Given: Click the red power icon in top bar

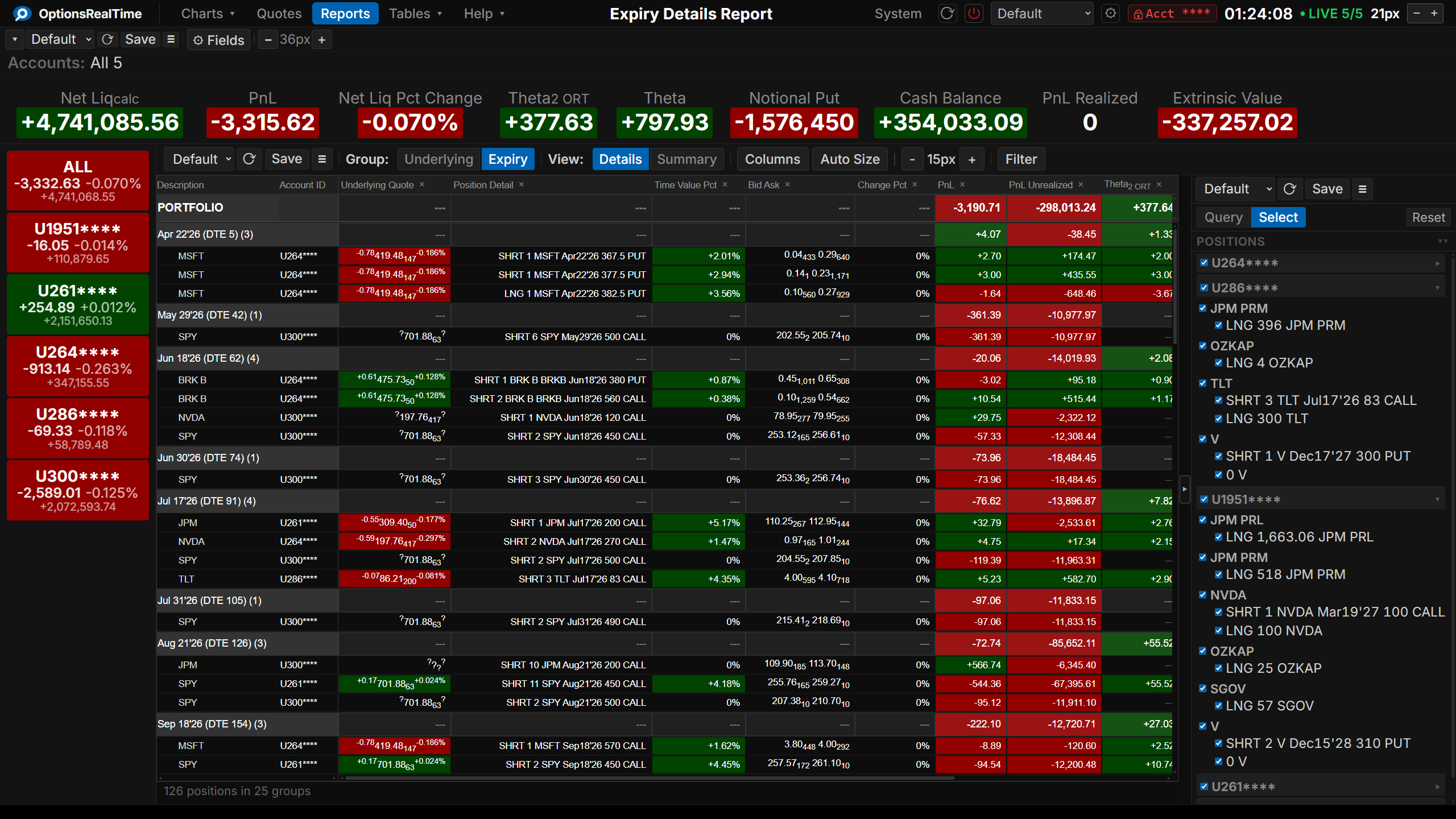Looking at the screenshot, I should pos(974,14).
